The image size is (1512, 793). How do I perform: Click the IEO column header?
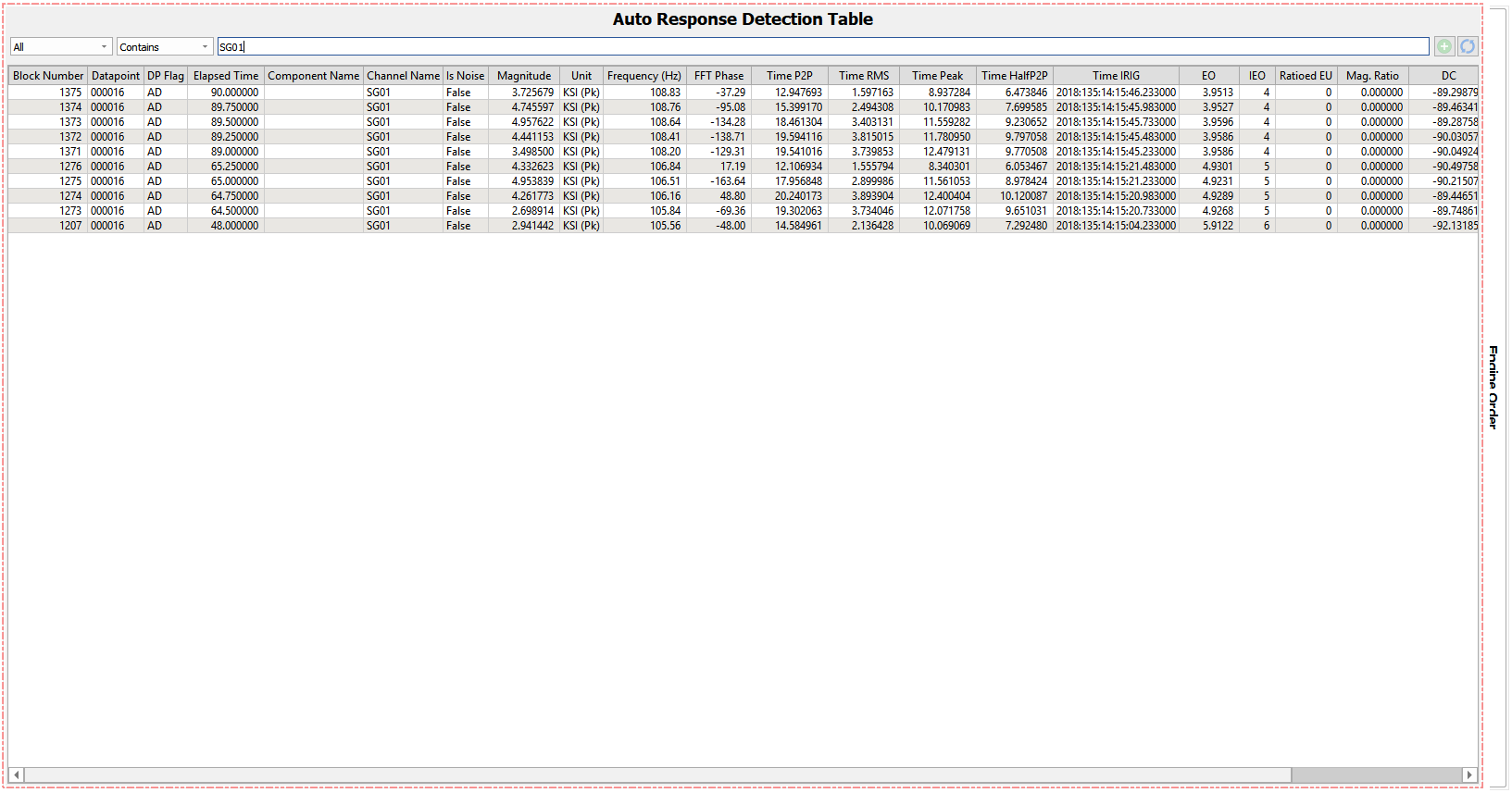[1257, 76]
